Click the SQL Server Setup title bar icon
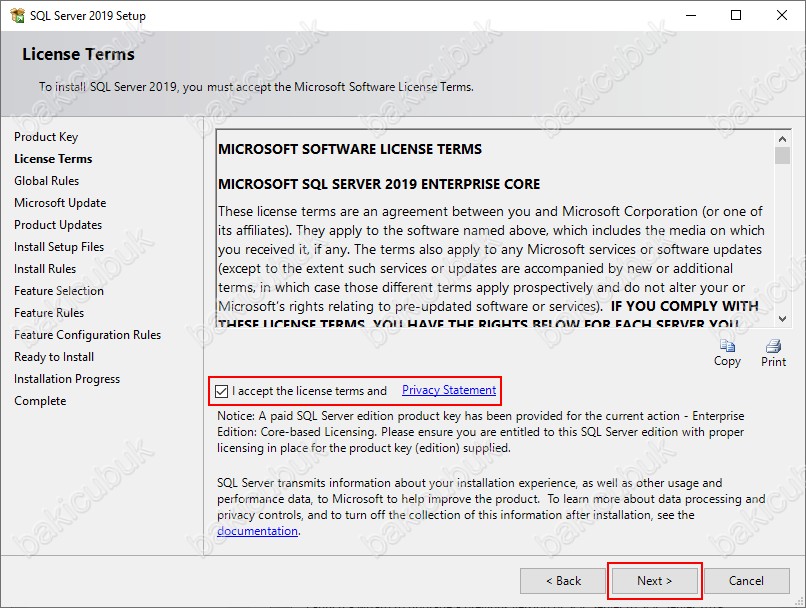This screenshot has height=608, width=806. (17, 15)
